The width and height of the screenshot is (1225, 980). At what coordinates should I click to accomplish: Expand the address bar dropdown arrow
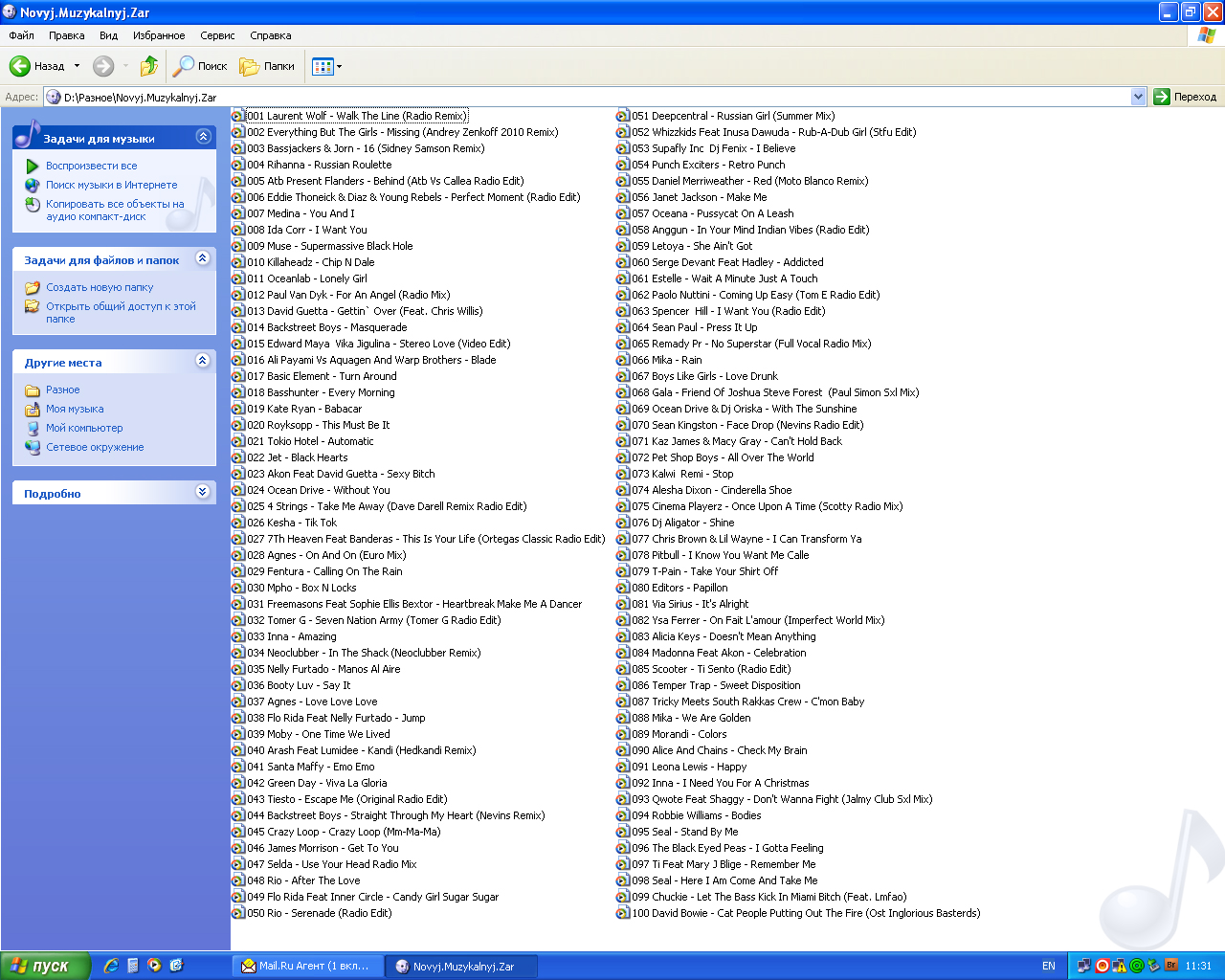click(1138, 97)
